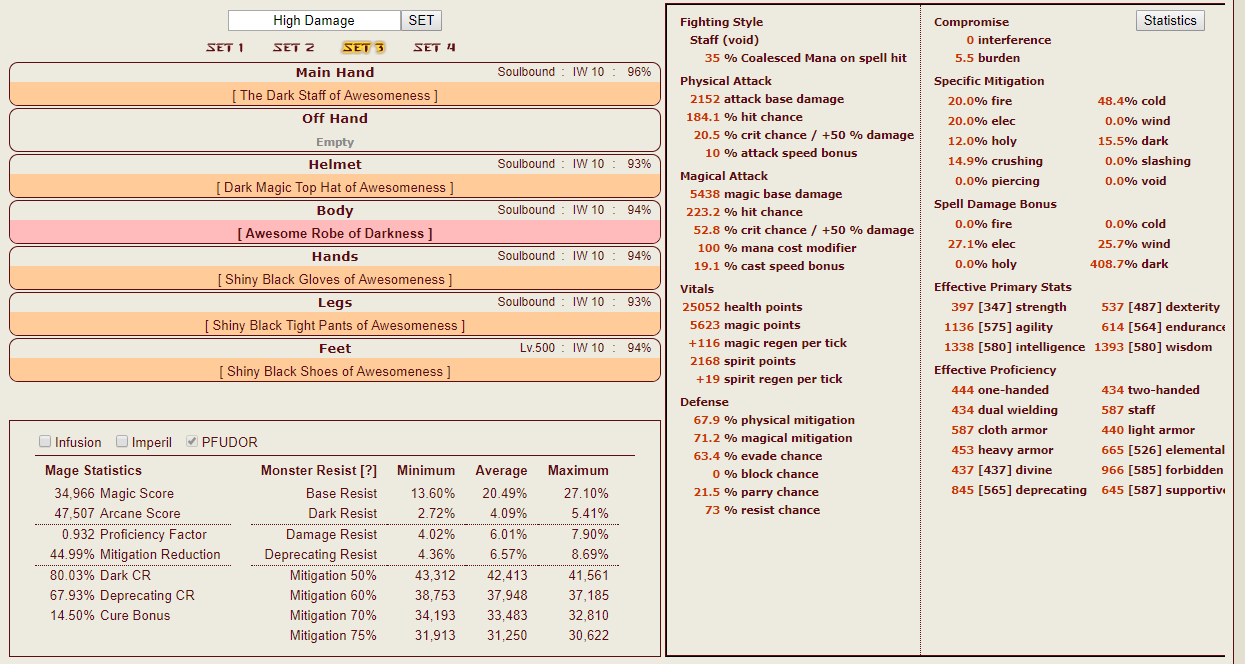
Task: Select the SET 3 tab
Action: point(363,47)
